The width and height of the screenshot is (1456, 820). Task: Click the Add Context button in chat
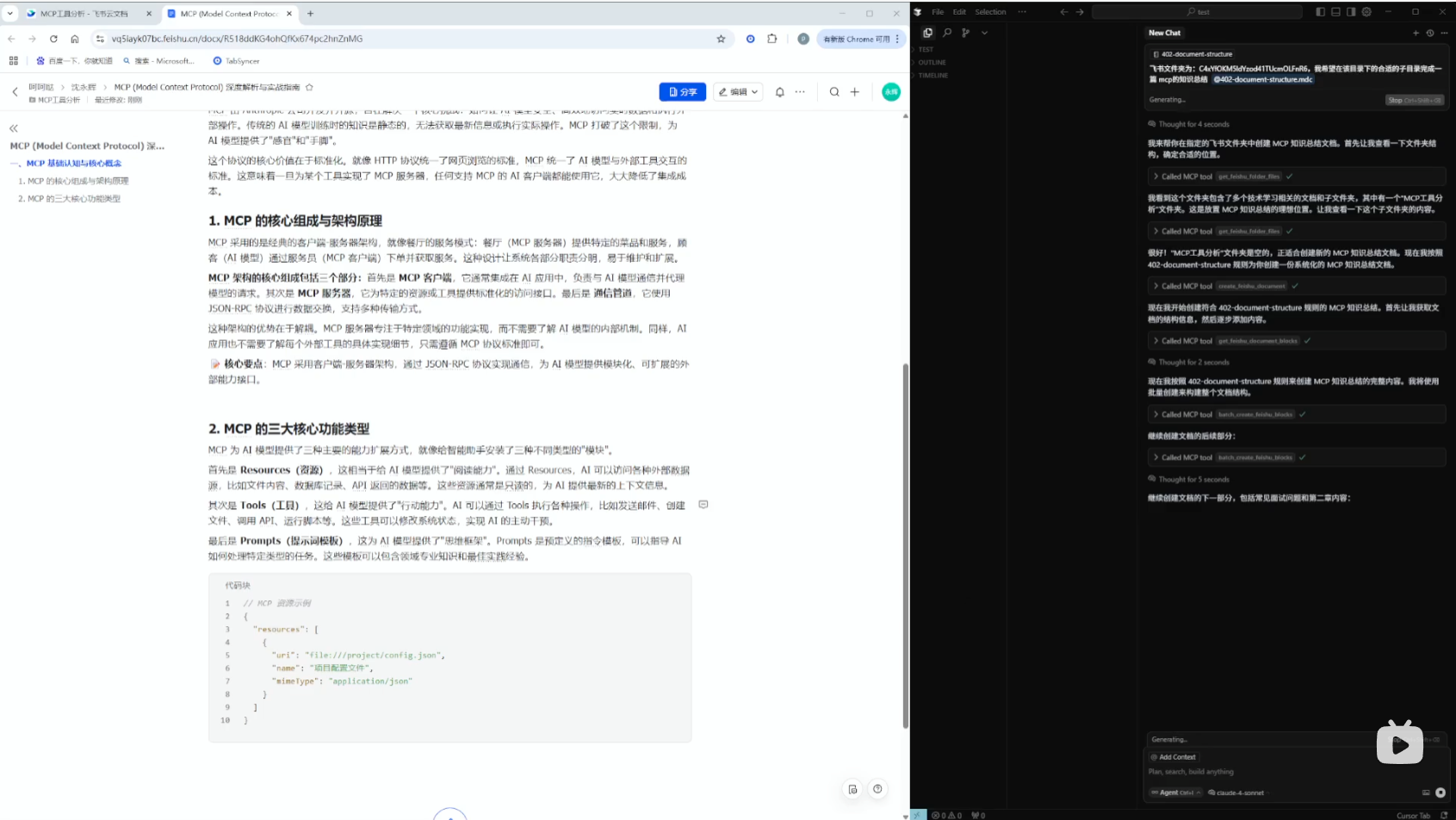click(x=1174, y=756)
